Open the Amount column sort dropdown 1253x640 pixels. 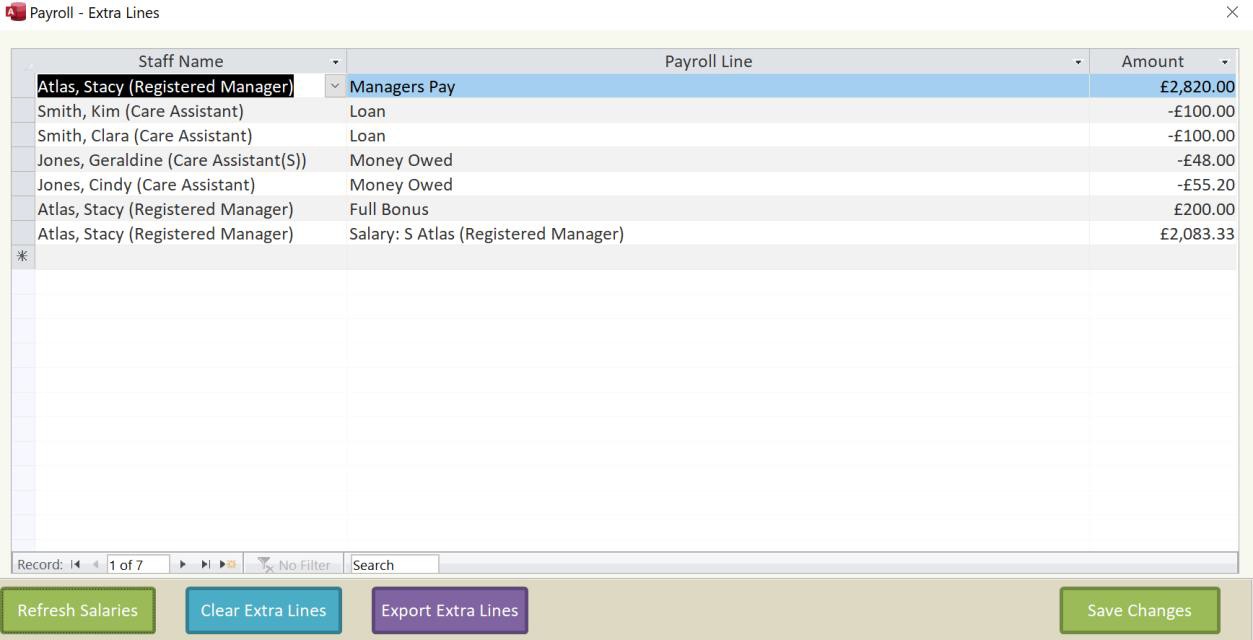pyautogui.click(x=1225, y=62)
